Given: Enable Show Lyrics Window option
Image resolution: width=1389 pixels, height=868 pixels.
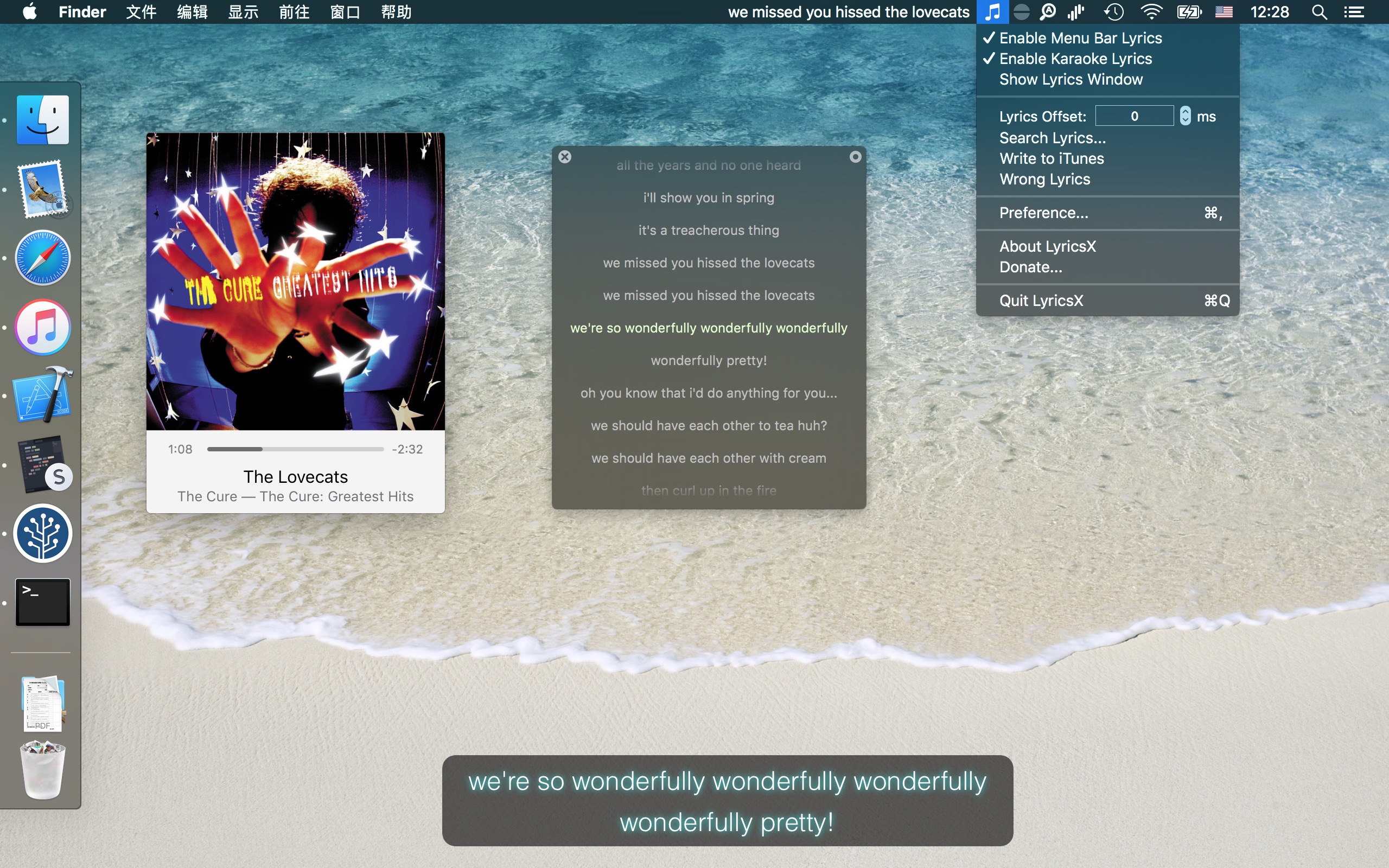Looking at the screenshot, I should (x=1070, y=79).
